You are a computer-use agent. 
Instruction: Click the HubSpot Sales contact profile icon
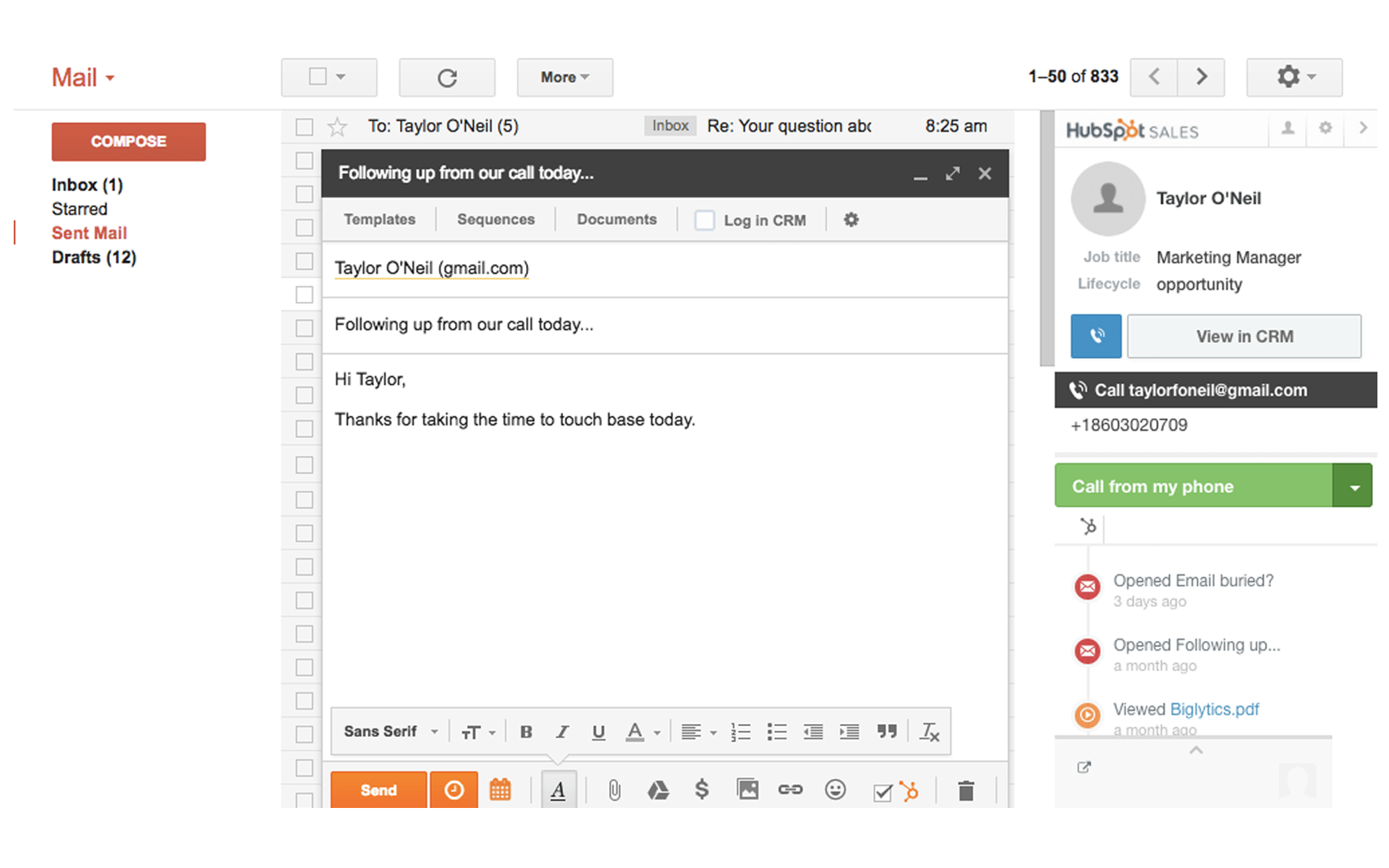(1288, 128)
